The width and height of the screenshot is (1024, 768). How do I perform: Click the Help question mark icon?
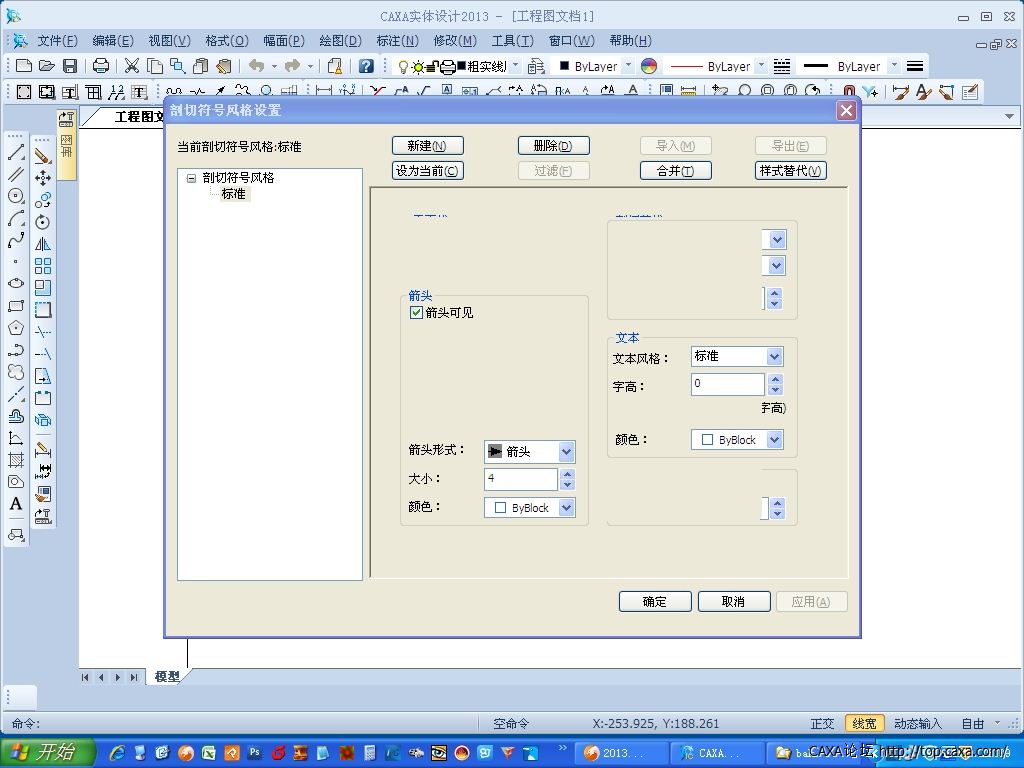(366, 66)
